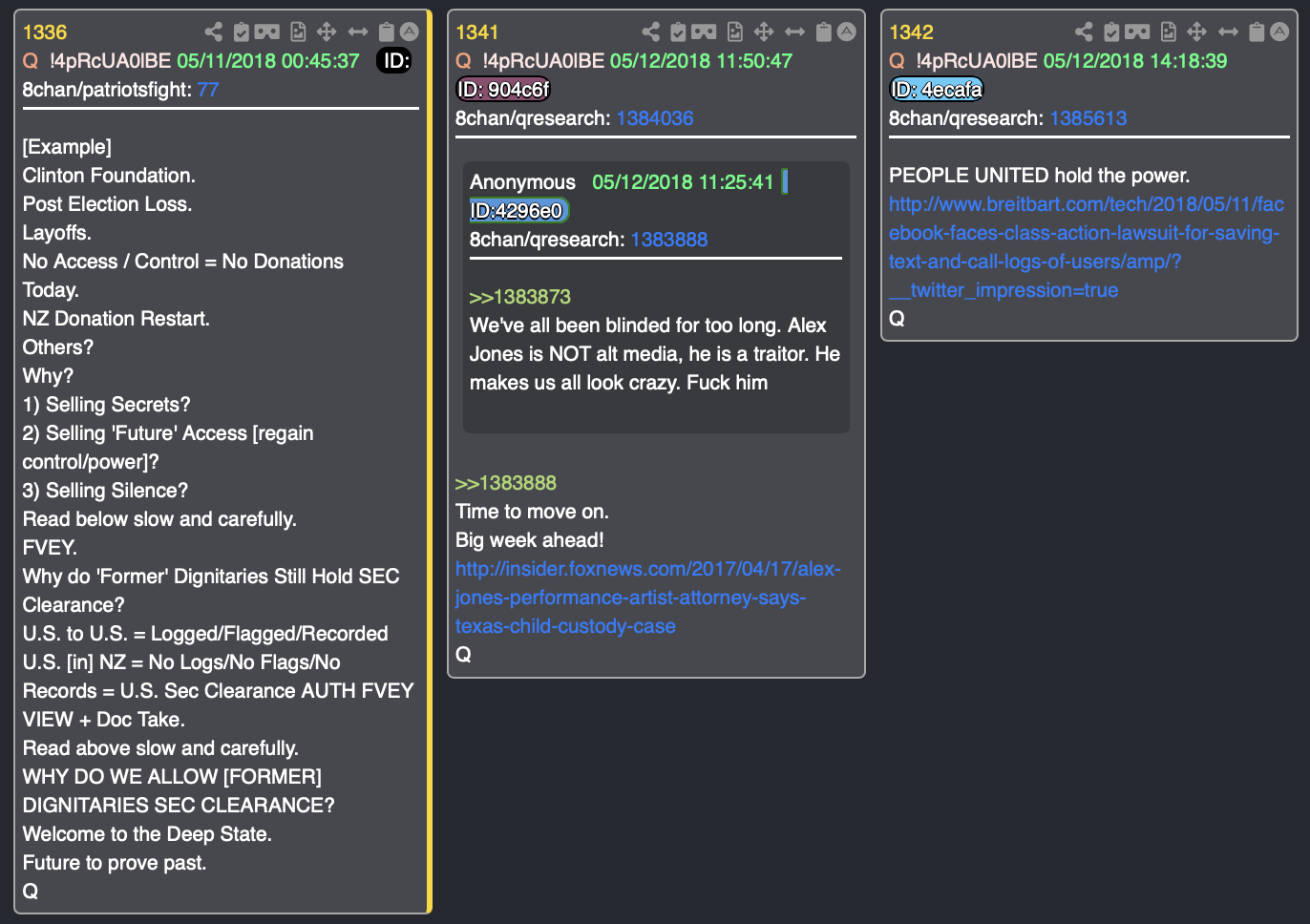Screen dimensions: 1310x924
Task: Open quoted anonymous post link 1383888
Action: [669, 240]
